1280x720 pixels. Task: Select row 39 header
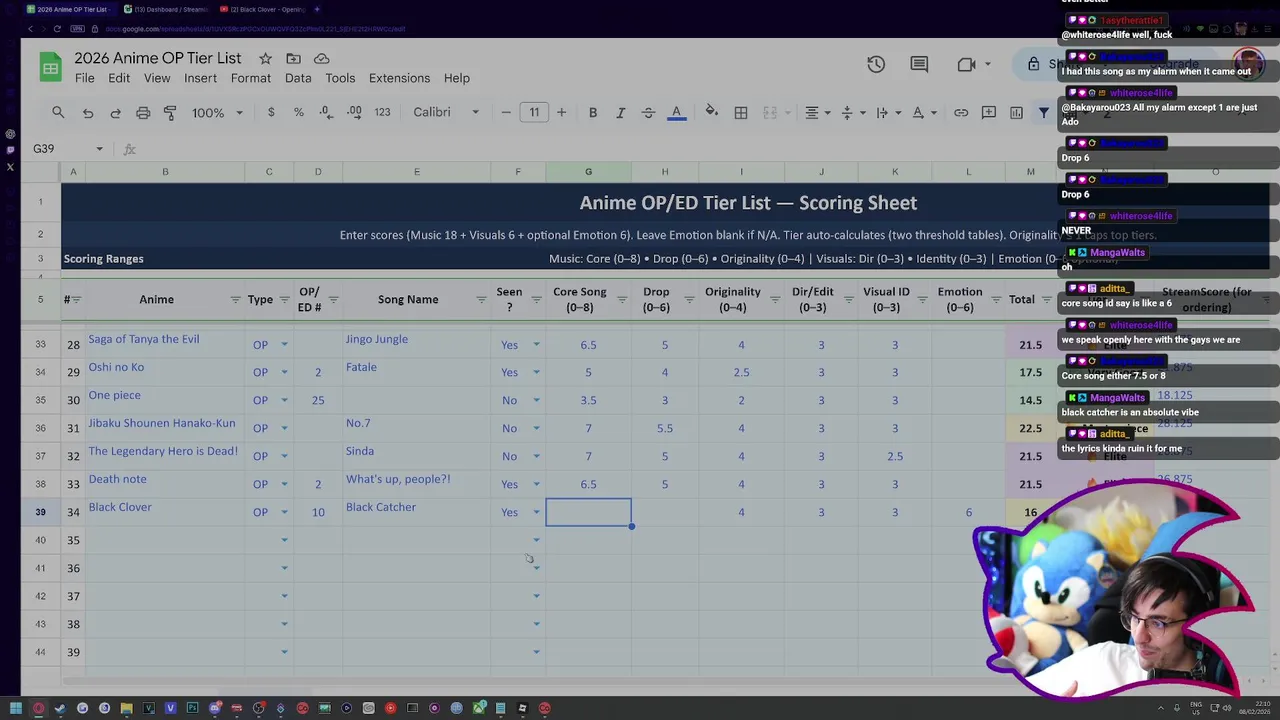click(40, 512)
